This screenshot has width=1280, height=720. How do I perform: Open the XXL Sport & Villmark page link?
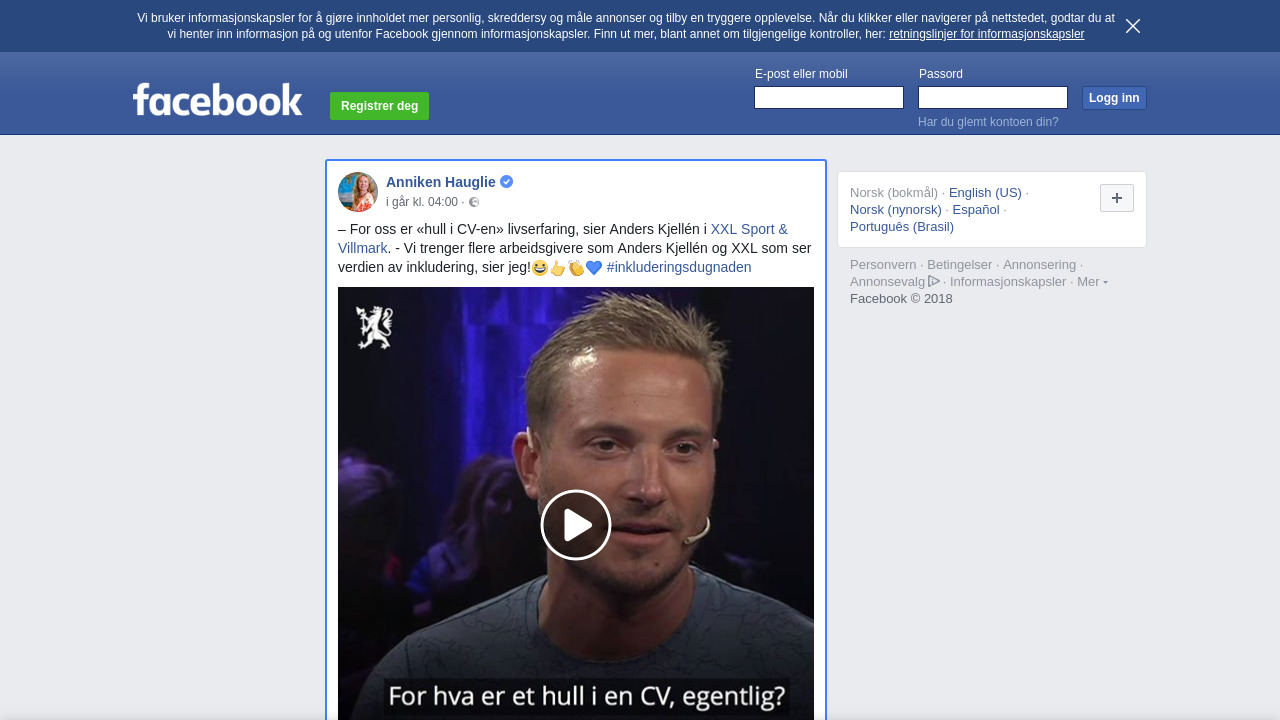[x=563, y=238]
